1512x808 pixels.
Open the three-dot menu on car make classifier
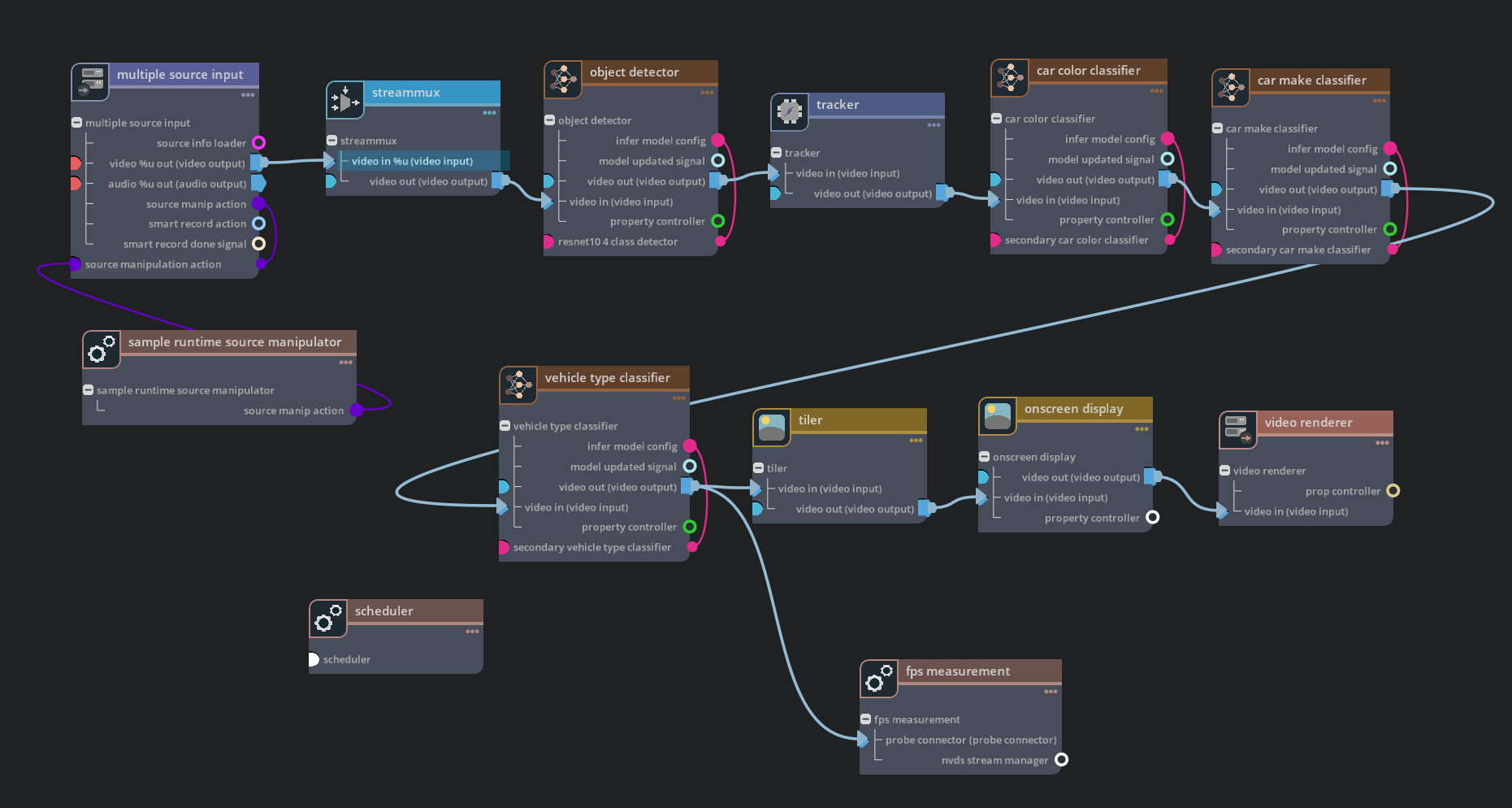1379,101
